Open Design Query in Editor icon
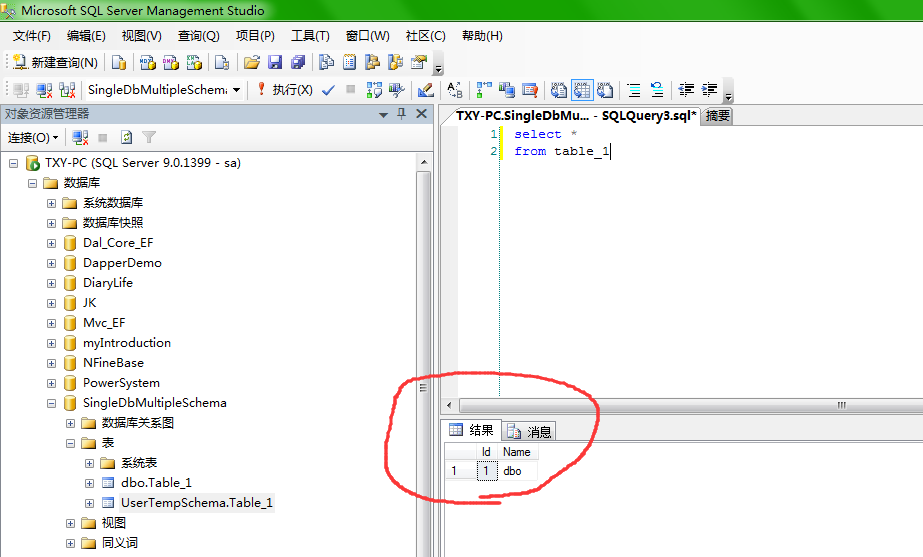This screenshot has width=923, height=557. (x=426, y=90)
